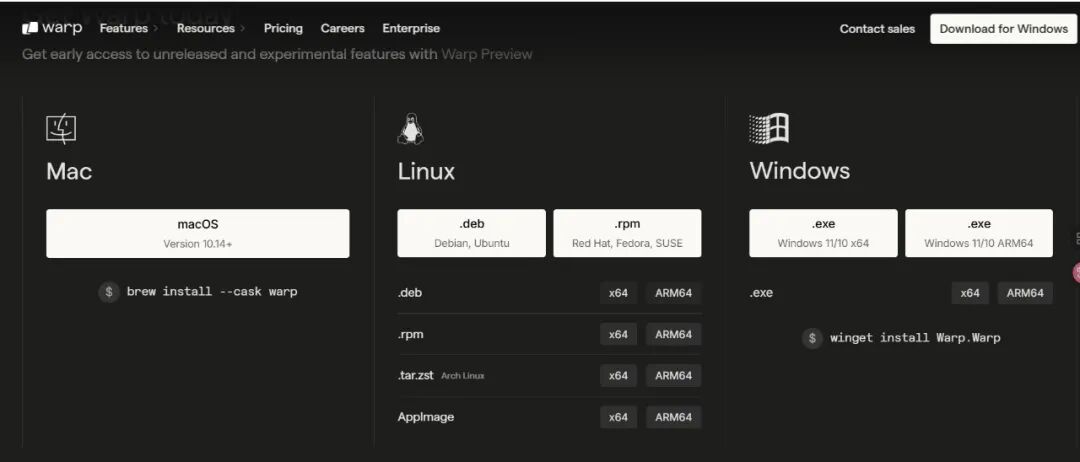This screenshot has width=1080, height=462.
Task: Click Contact sales link
Action: pos(878,29)
